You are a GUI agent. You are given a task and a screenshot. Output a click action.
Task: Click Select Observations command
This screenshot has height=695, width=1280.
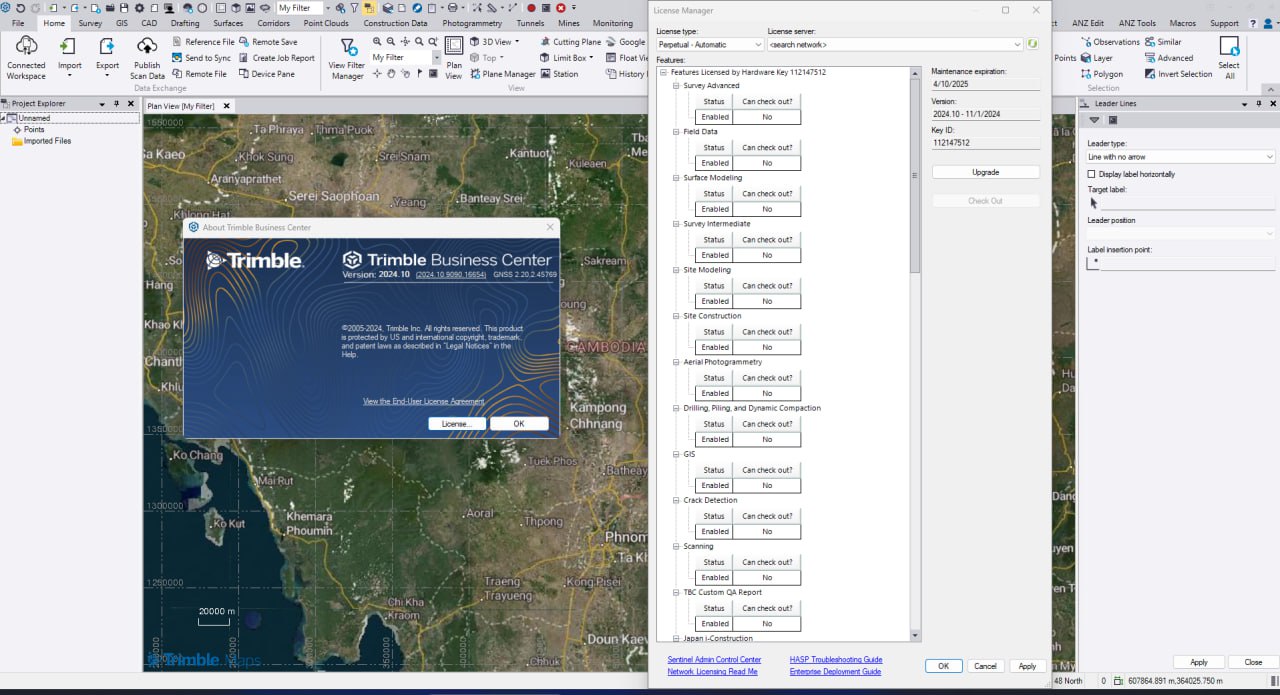1110,42
